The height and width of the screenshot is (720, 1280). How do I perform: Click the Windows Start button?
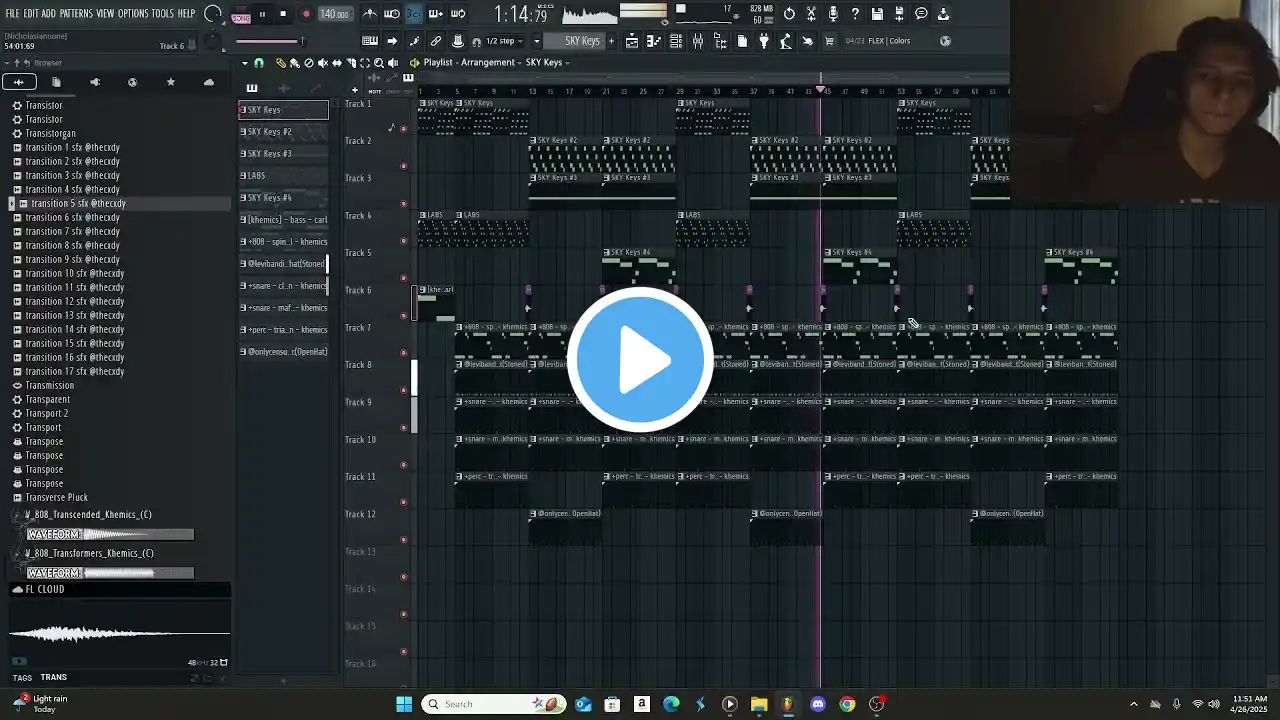coord(404,704)
